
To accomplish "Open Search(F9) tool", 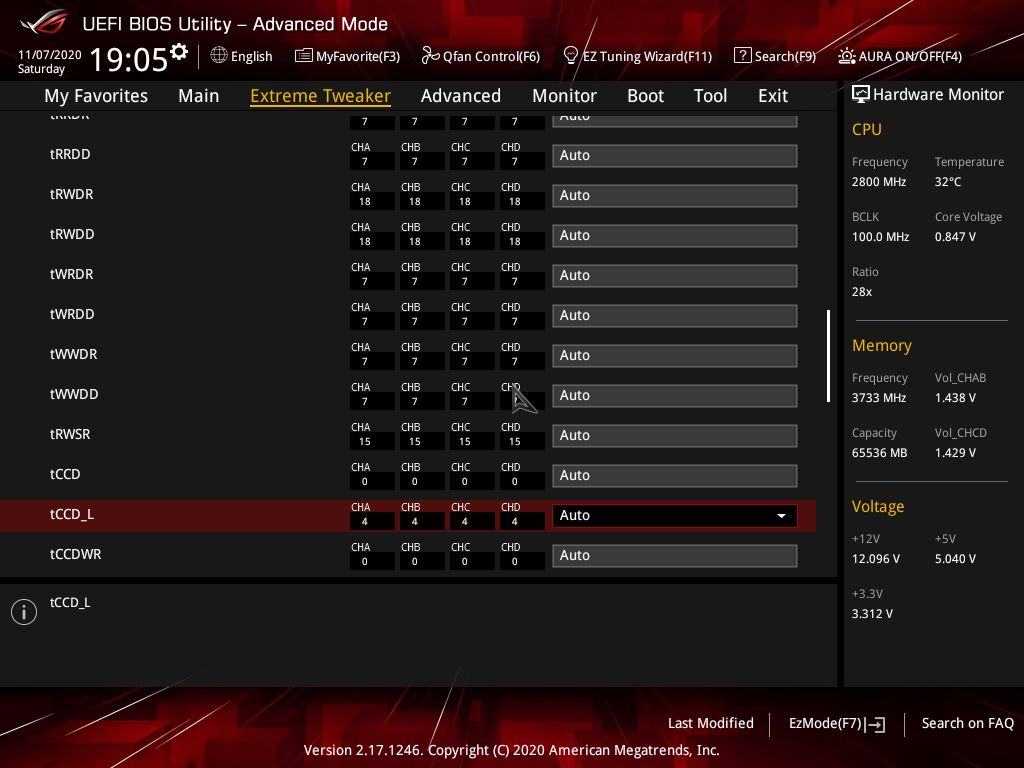I will tap(775, 56).
